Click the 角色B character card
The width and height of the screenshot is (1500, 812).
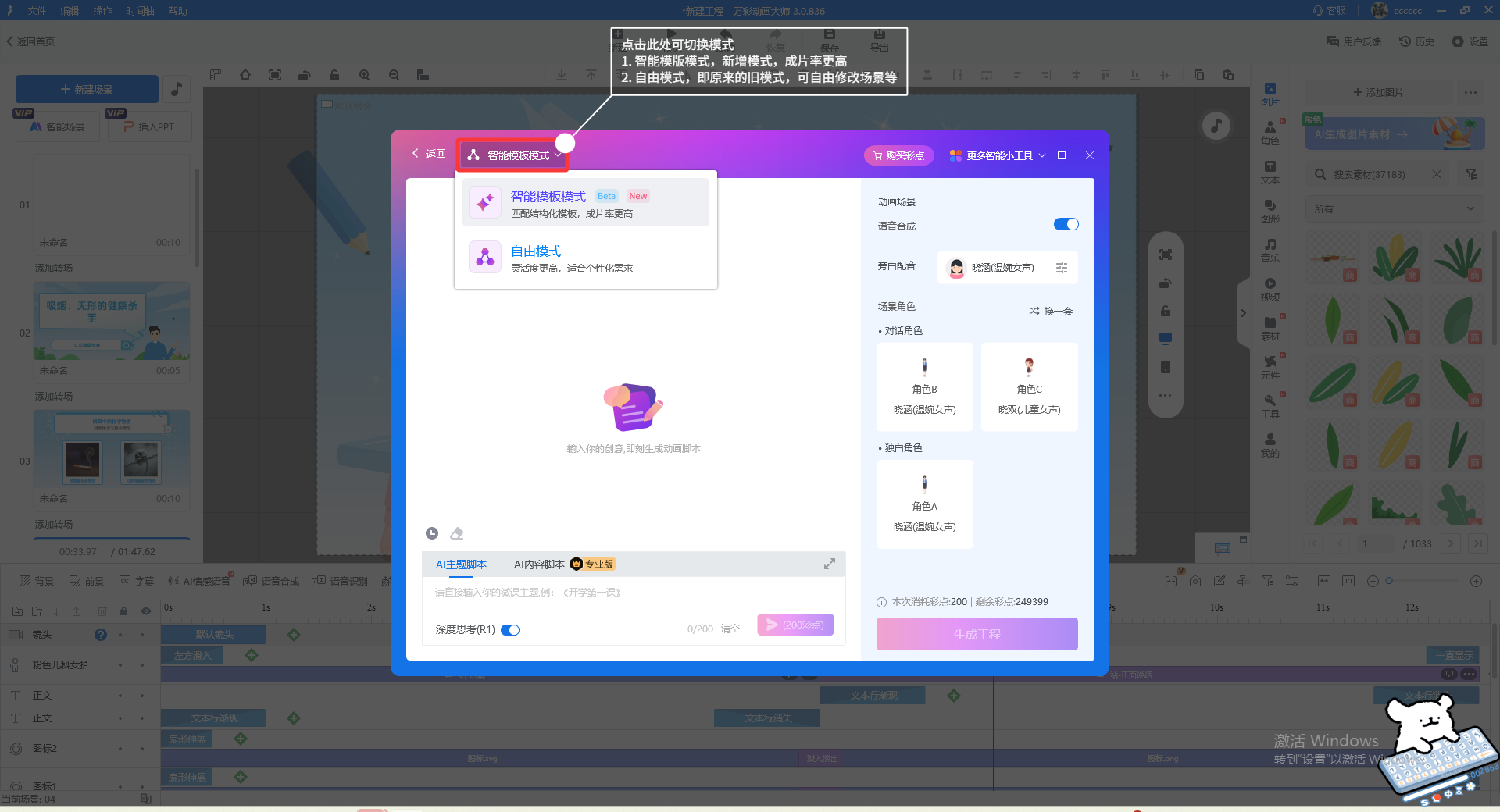coord(924,387)
